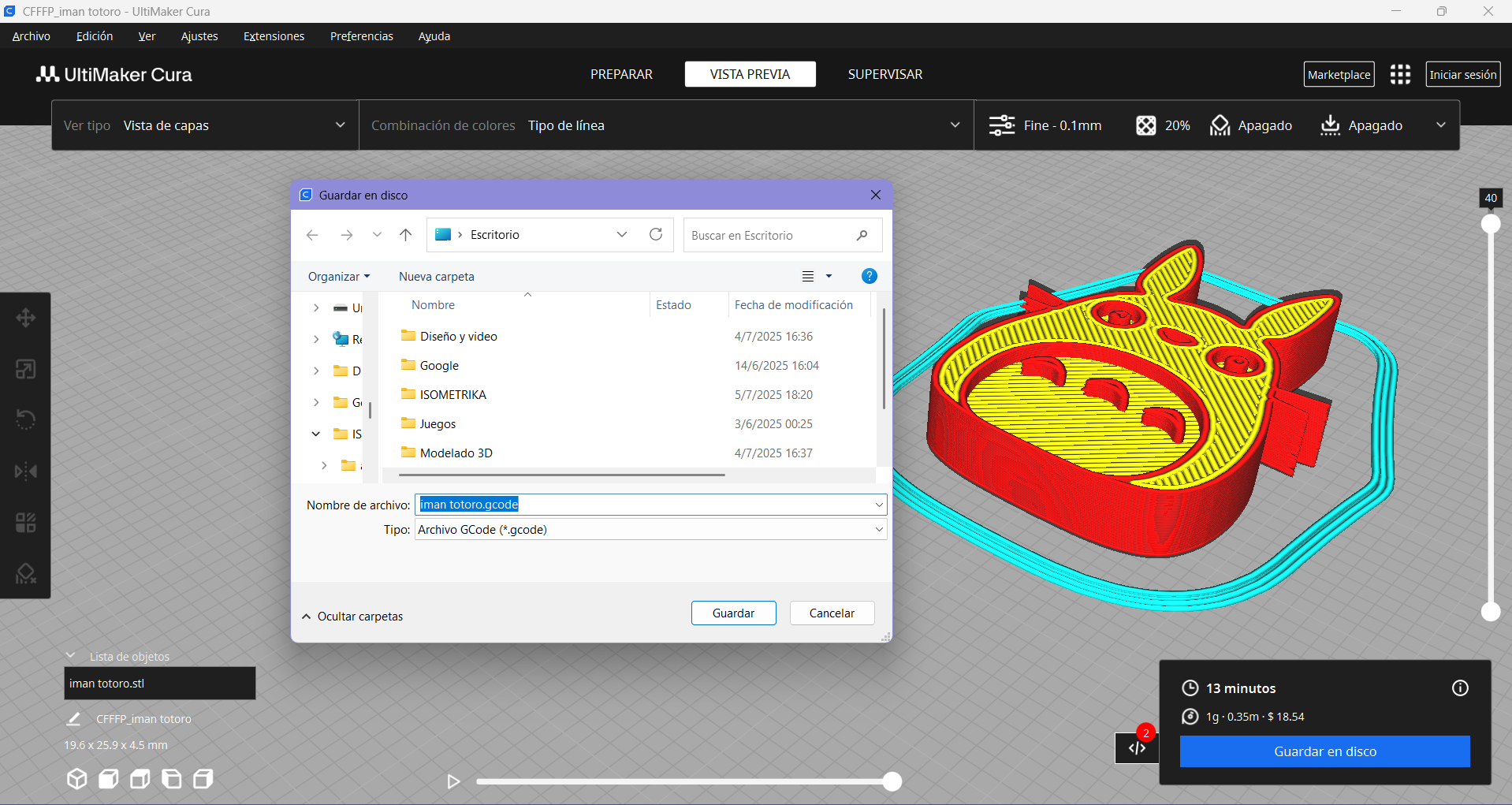Image resolution: width=1512 pixels, height=805 pixels.
Task: Open the Organizar dropdown menu
Action: coord(339,277)
